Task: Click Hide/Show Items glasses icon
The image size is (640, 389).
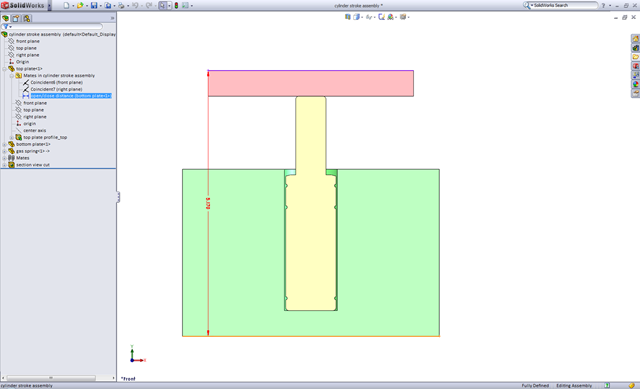Action: [x=369, y=17]
